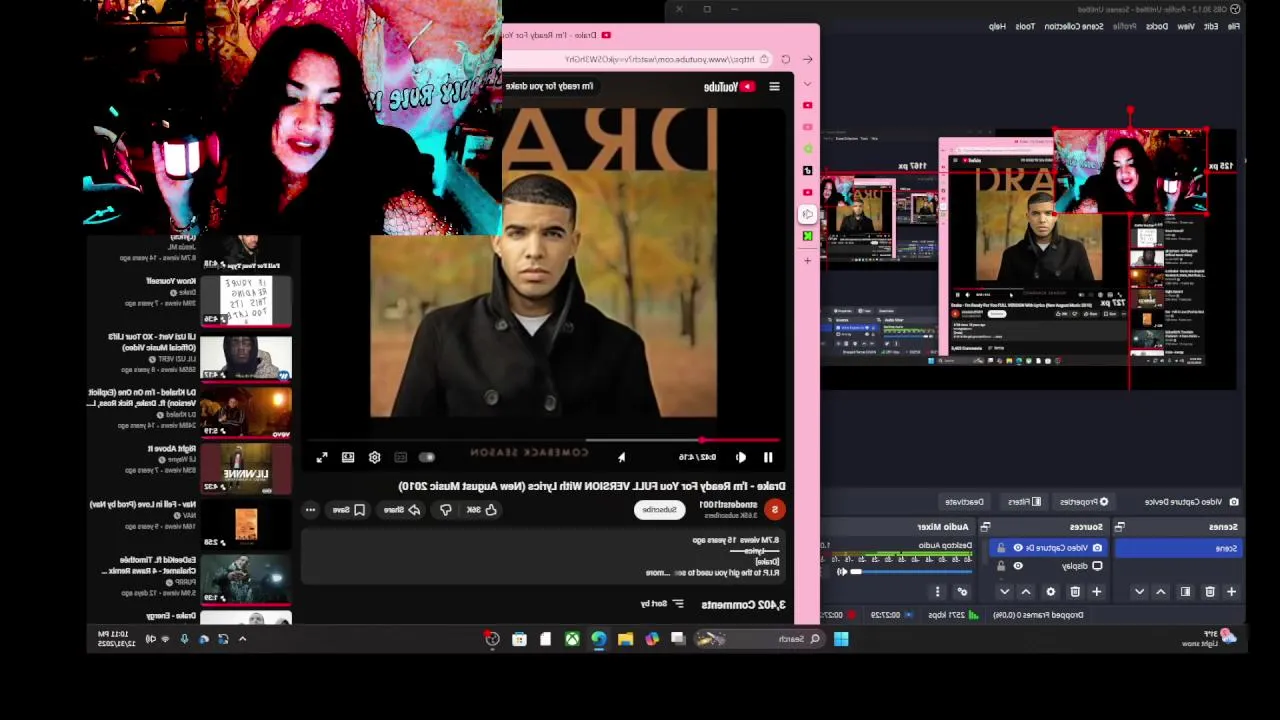
Task: Open the File menu in OBS
Action: [1233, 26]
